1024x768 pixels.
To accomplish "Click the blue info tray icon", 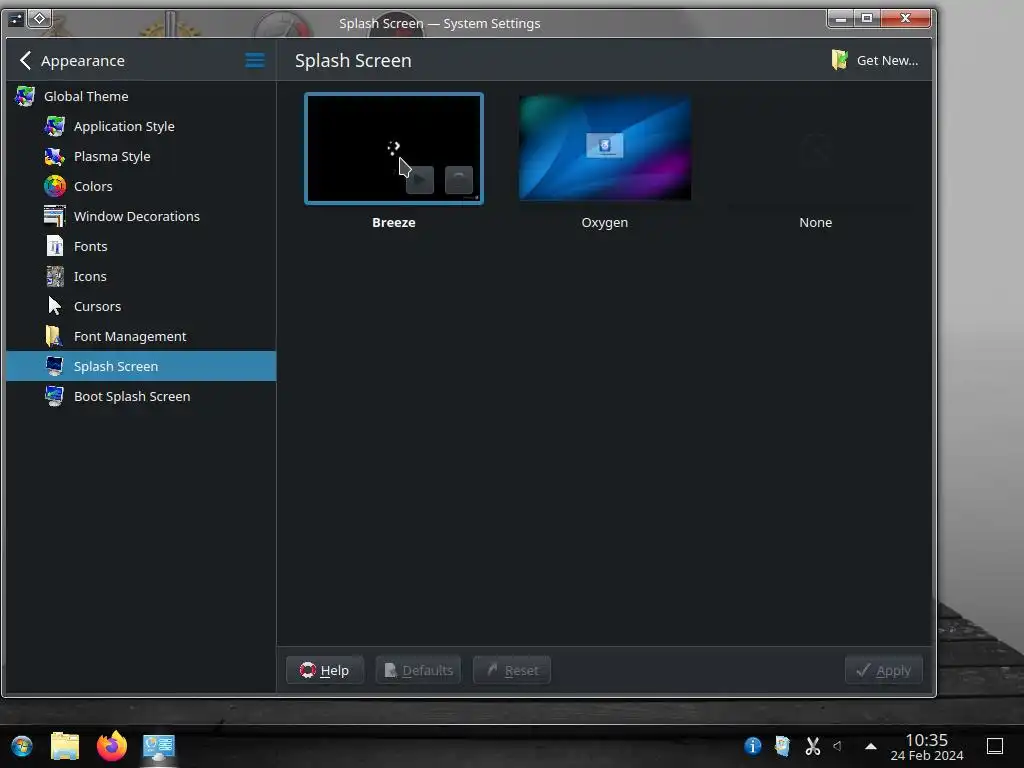I will [x=752, y=746].
